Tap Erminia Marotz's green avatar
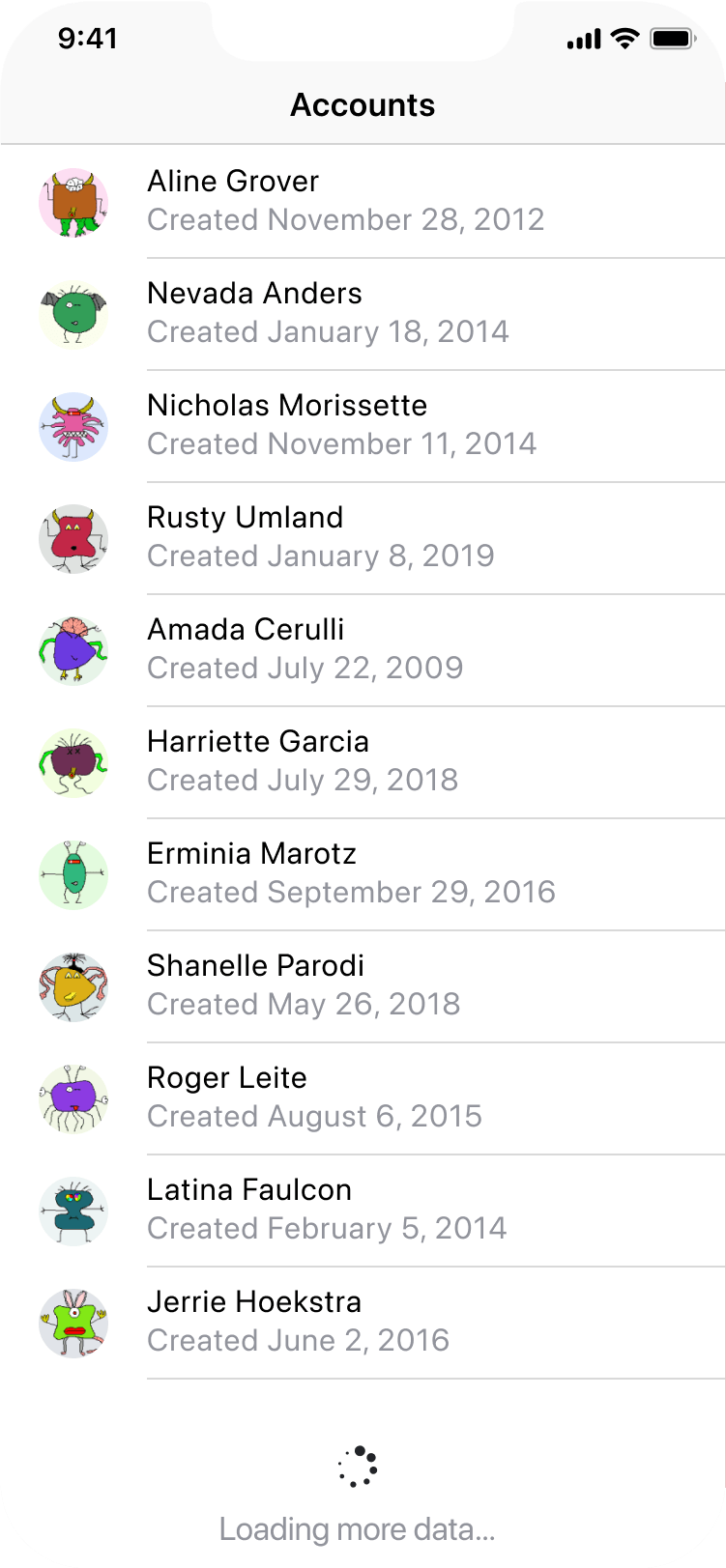 tap(73, 874)
